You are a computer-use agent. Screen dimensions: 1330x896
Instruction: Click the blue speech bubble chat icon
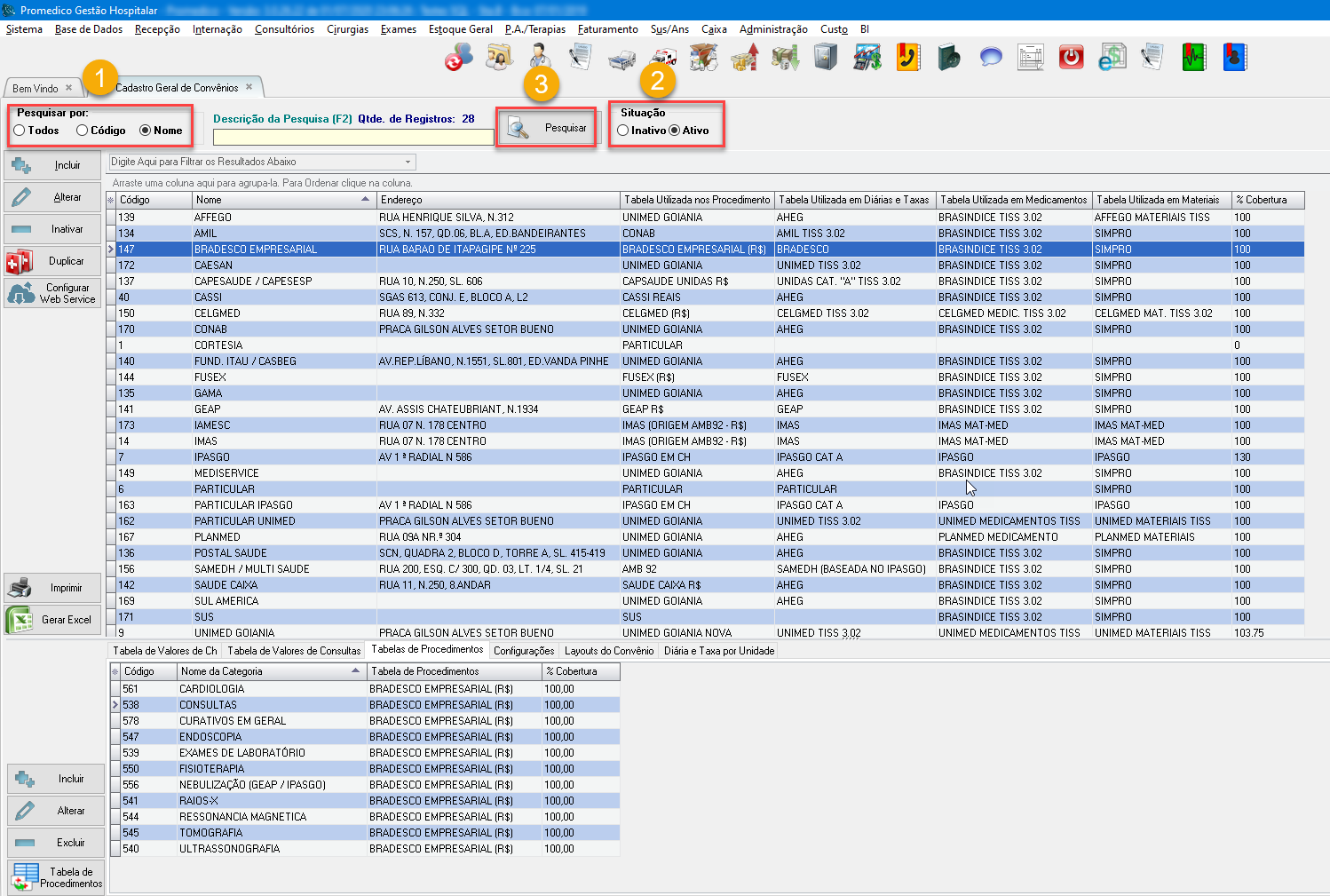pos(991,59)
